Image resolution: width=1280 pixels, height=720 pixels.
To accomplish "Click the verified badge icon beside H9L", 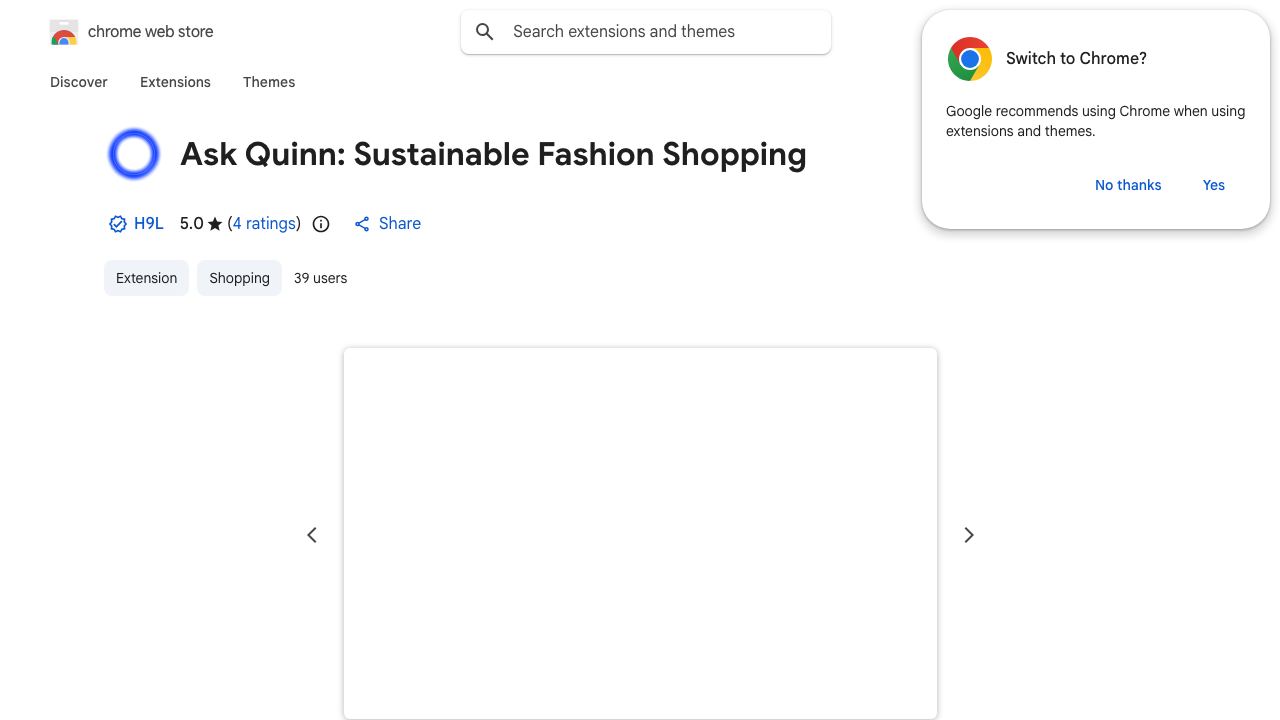I will [117, 224].
